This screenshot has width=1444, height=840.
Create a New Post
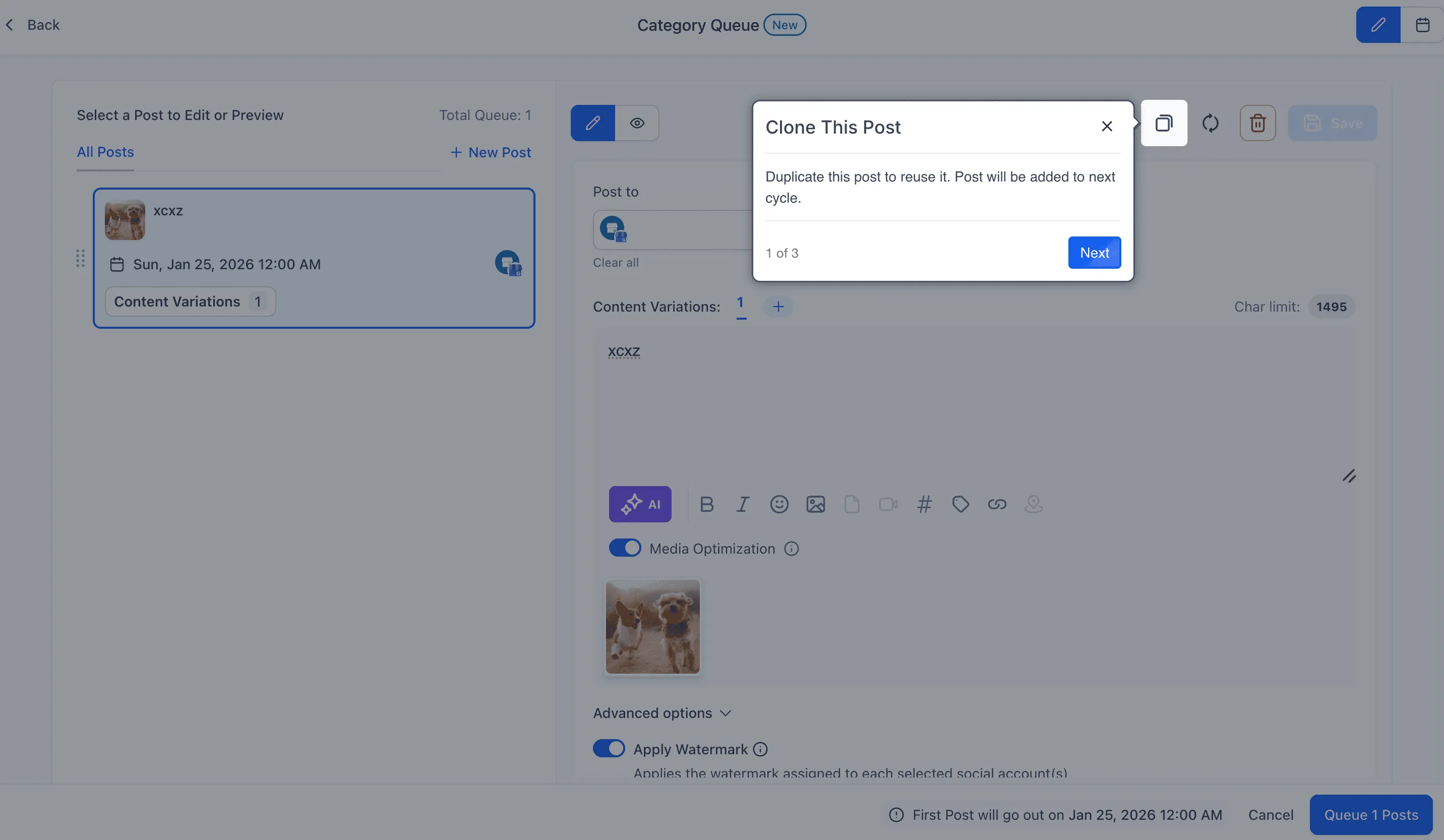(490, 152)
